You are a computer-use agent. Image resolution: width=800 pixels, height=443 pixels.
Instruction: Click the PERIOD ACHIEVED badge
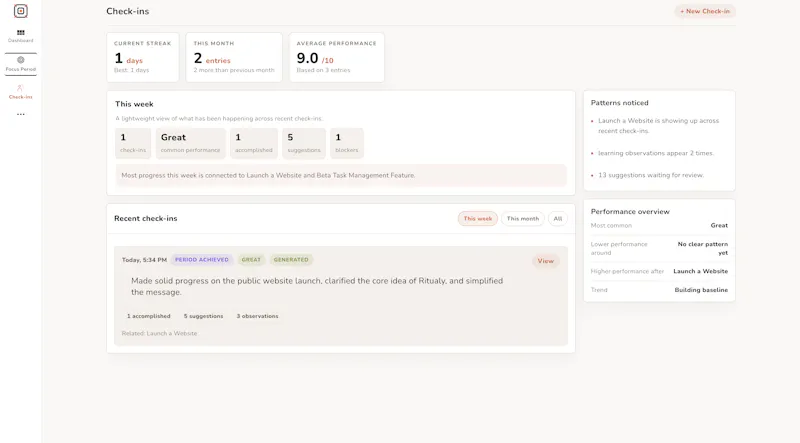(202, 260)
